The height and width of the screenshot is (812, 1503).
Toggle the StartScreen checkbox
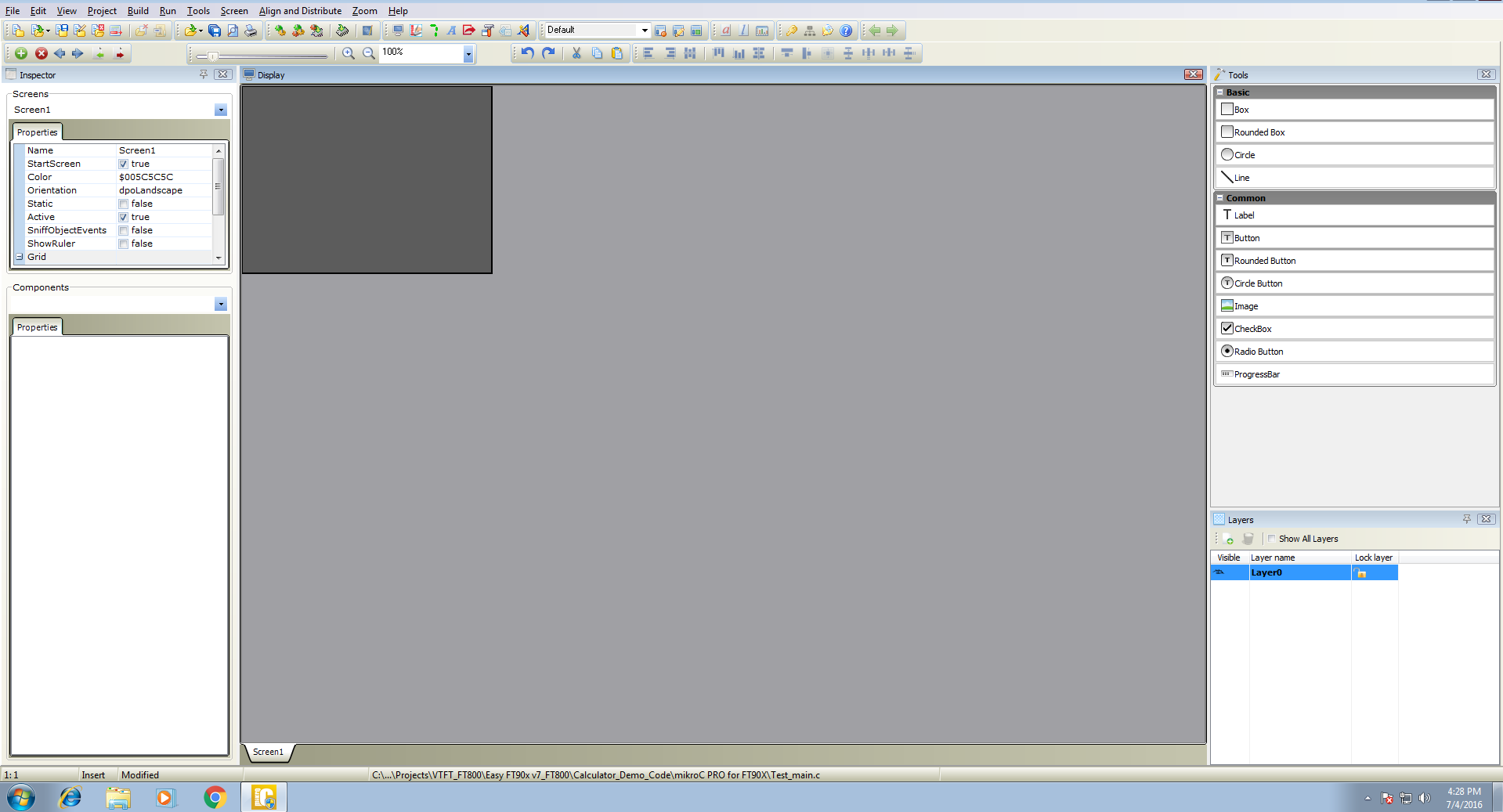(x=124, y=164)
